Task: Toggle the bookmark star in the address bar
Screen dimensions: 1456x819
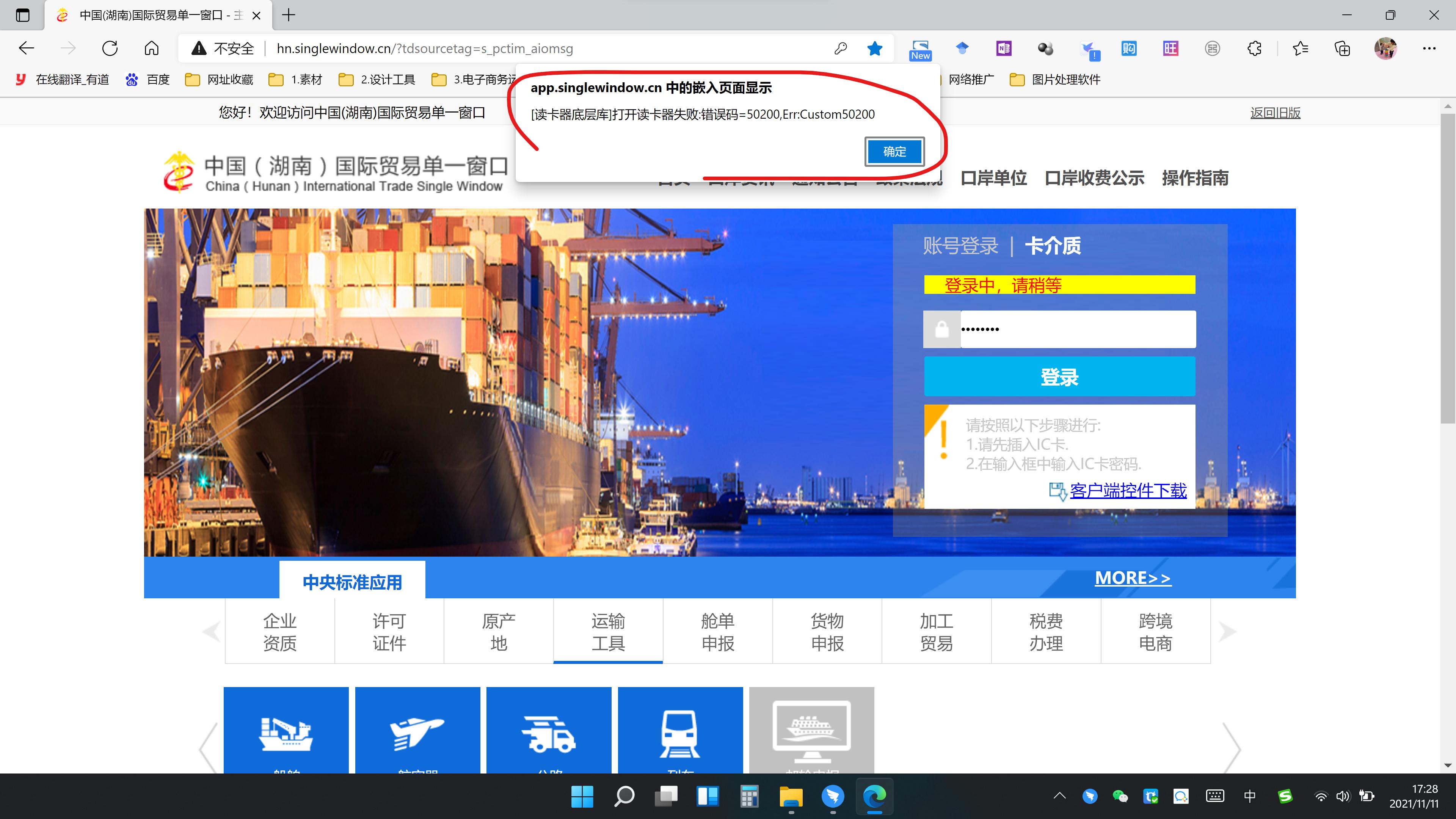Action: tap(875, 49)
